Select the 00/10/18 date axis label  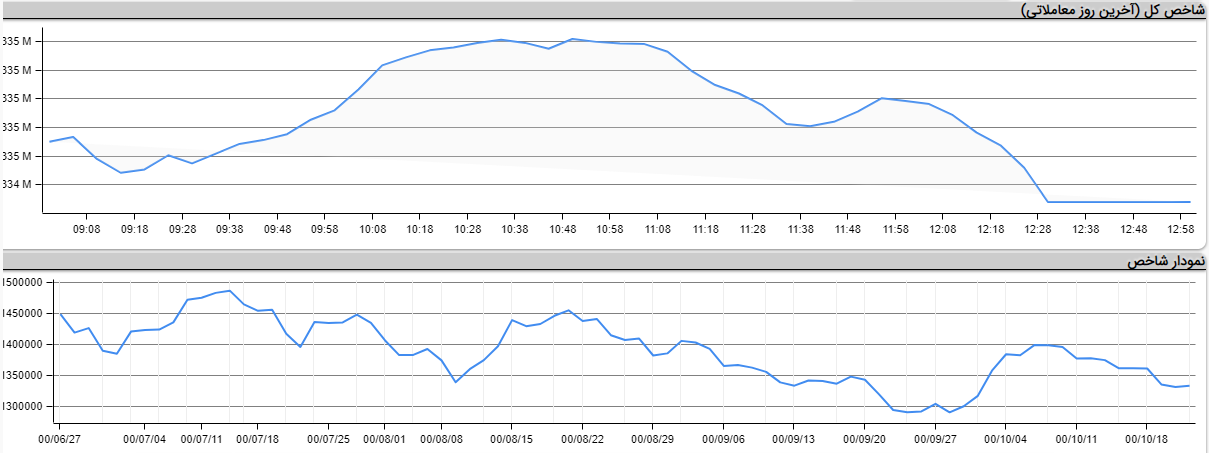pyautogui.click(x=1147, y=437)
